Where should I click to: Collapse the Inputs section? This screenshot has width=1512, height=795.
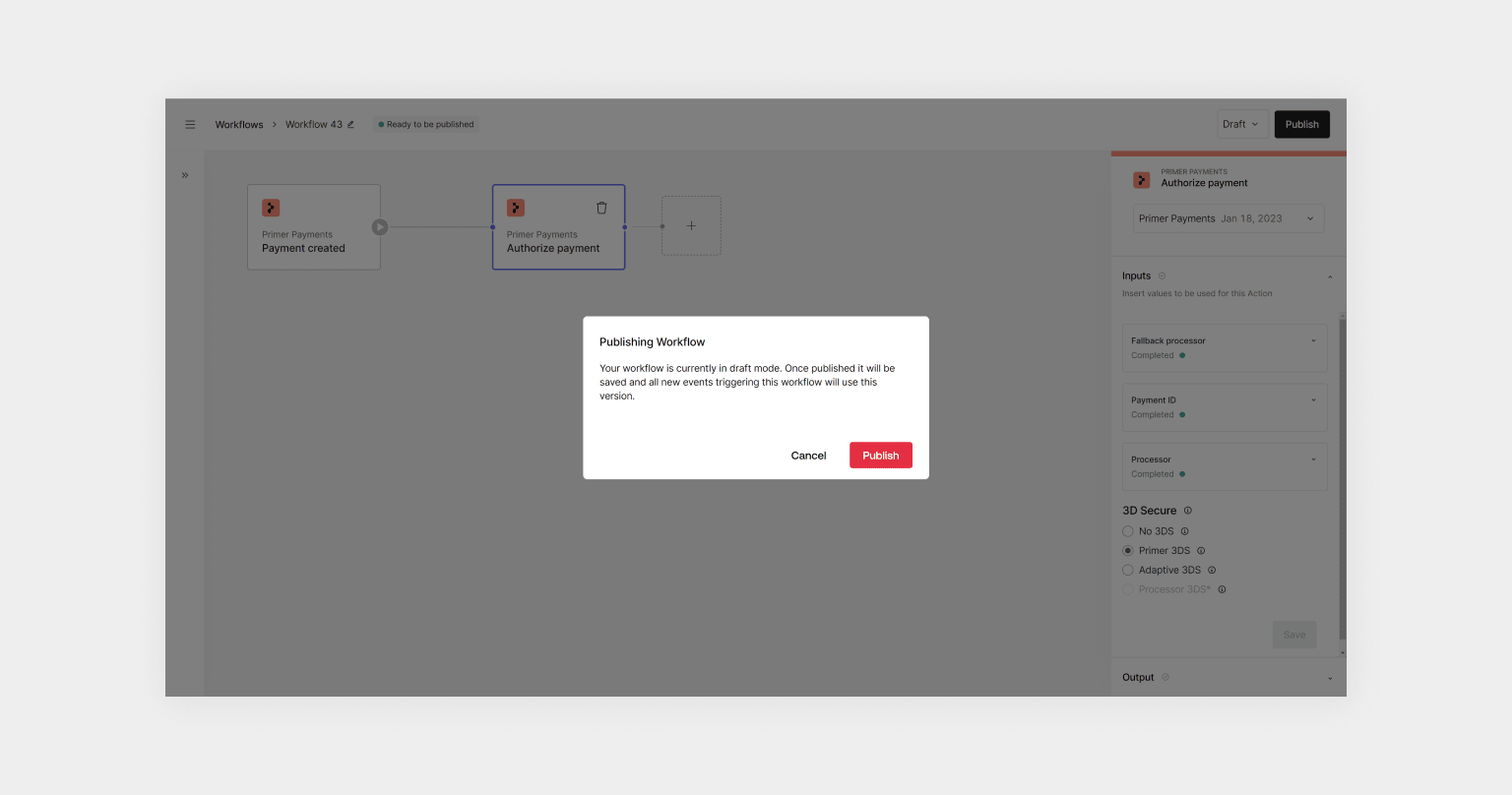pos(1330,276)
